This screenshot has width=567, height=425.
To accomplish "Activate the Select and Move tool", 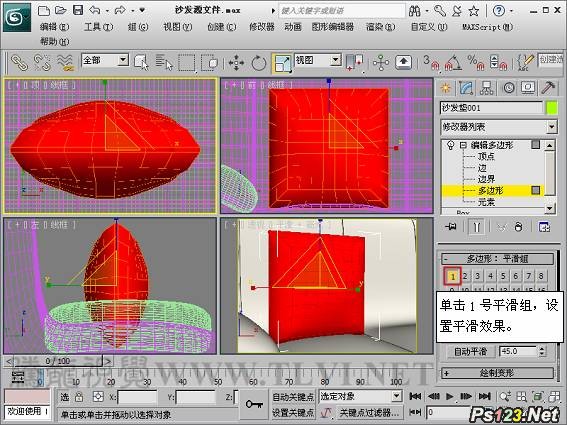I will [236, 63].
